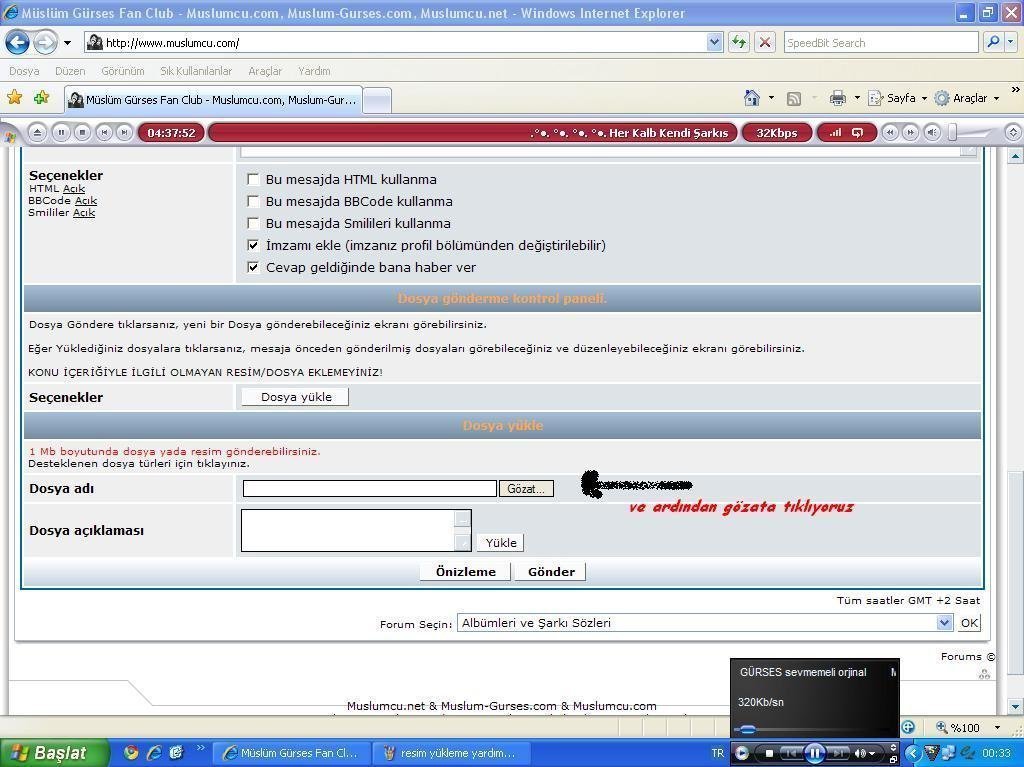Click the 'Gönder' submit button
Image resolution: width=1024 pixels, height=767 pixels.
[x=551, y=572]
